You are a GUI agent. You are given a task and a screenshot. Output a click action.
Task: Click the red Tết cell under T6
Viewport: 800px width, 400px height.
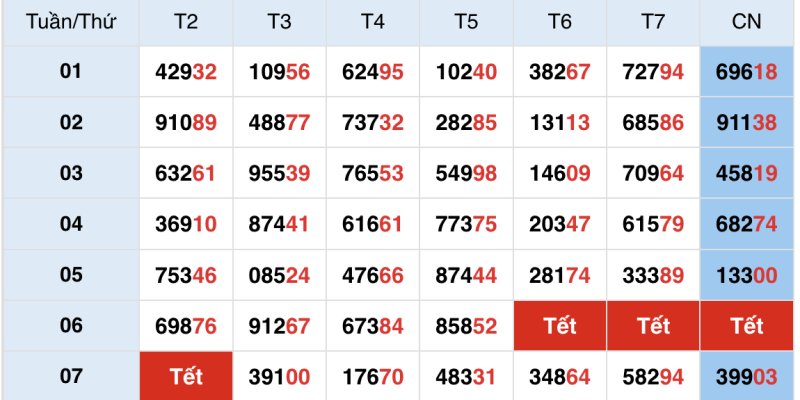click(x=560, y=326)
